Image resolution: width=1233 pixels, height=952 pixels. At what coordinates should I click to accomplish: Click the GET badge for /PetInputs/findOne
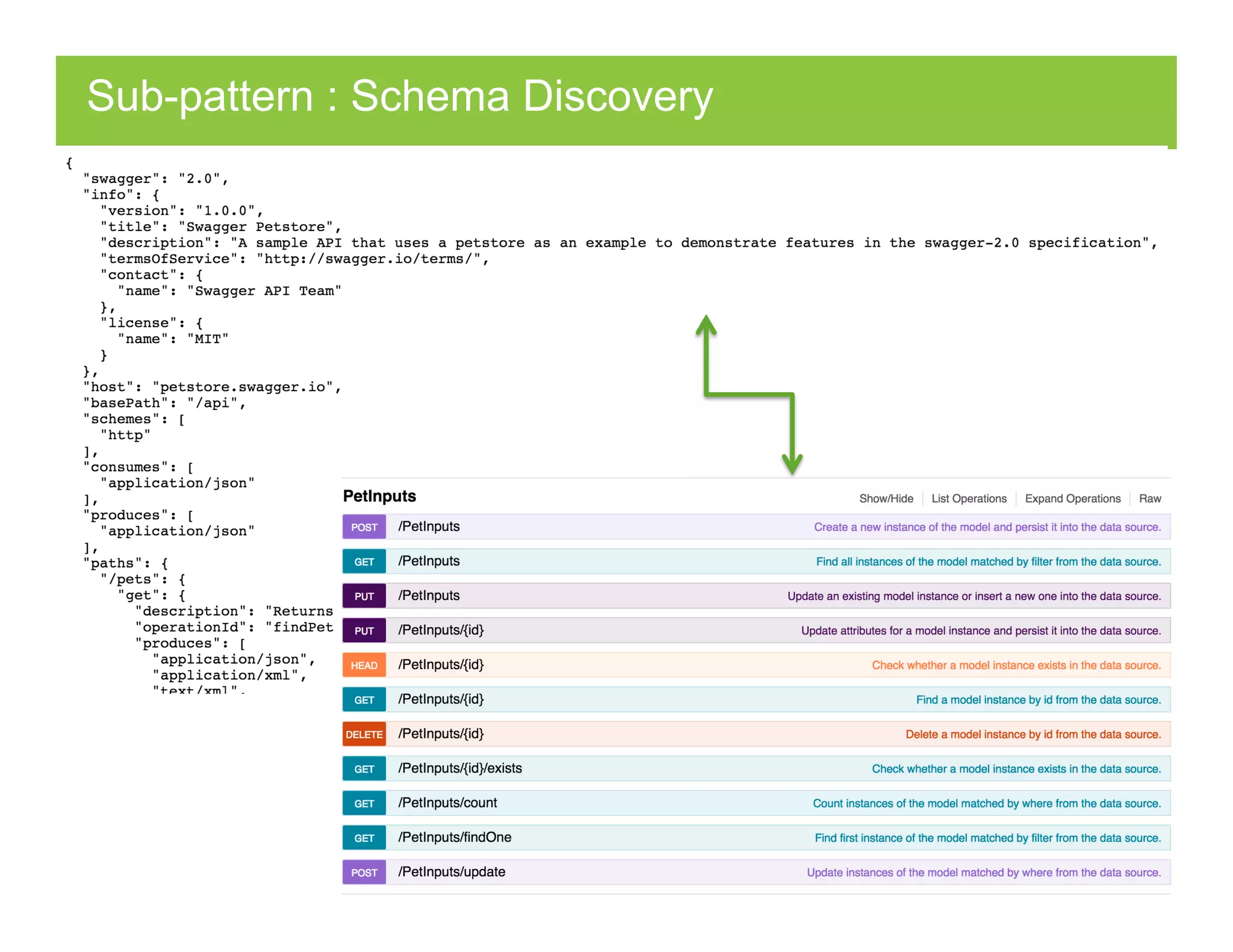(x=364, y=838)
